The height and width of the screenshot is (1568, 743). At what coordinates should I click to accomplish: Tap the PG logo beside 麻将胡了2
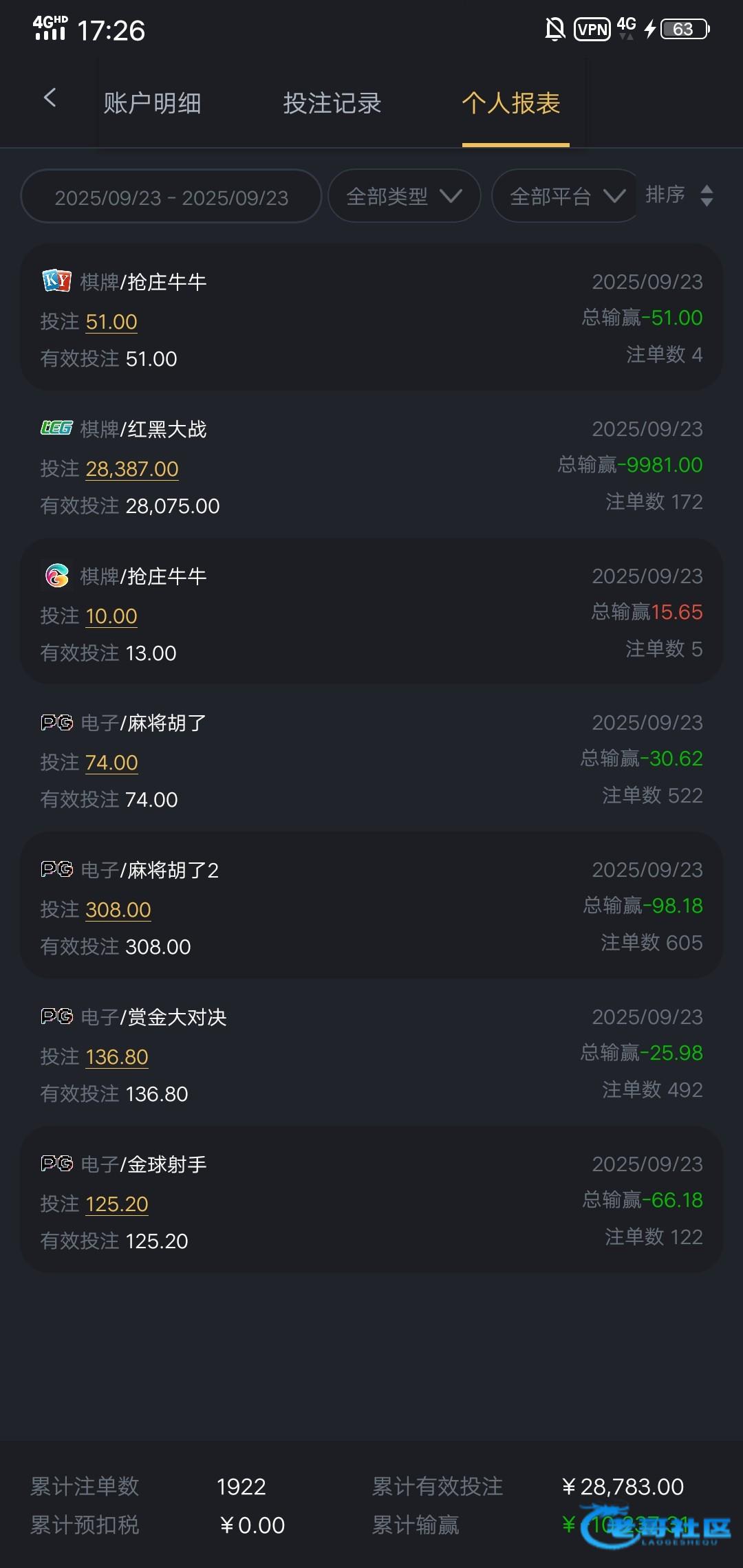(56, 869)
